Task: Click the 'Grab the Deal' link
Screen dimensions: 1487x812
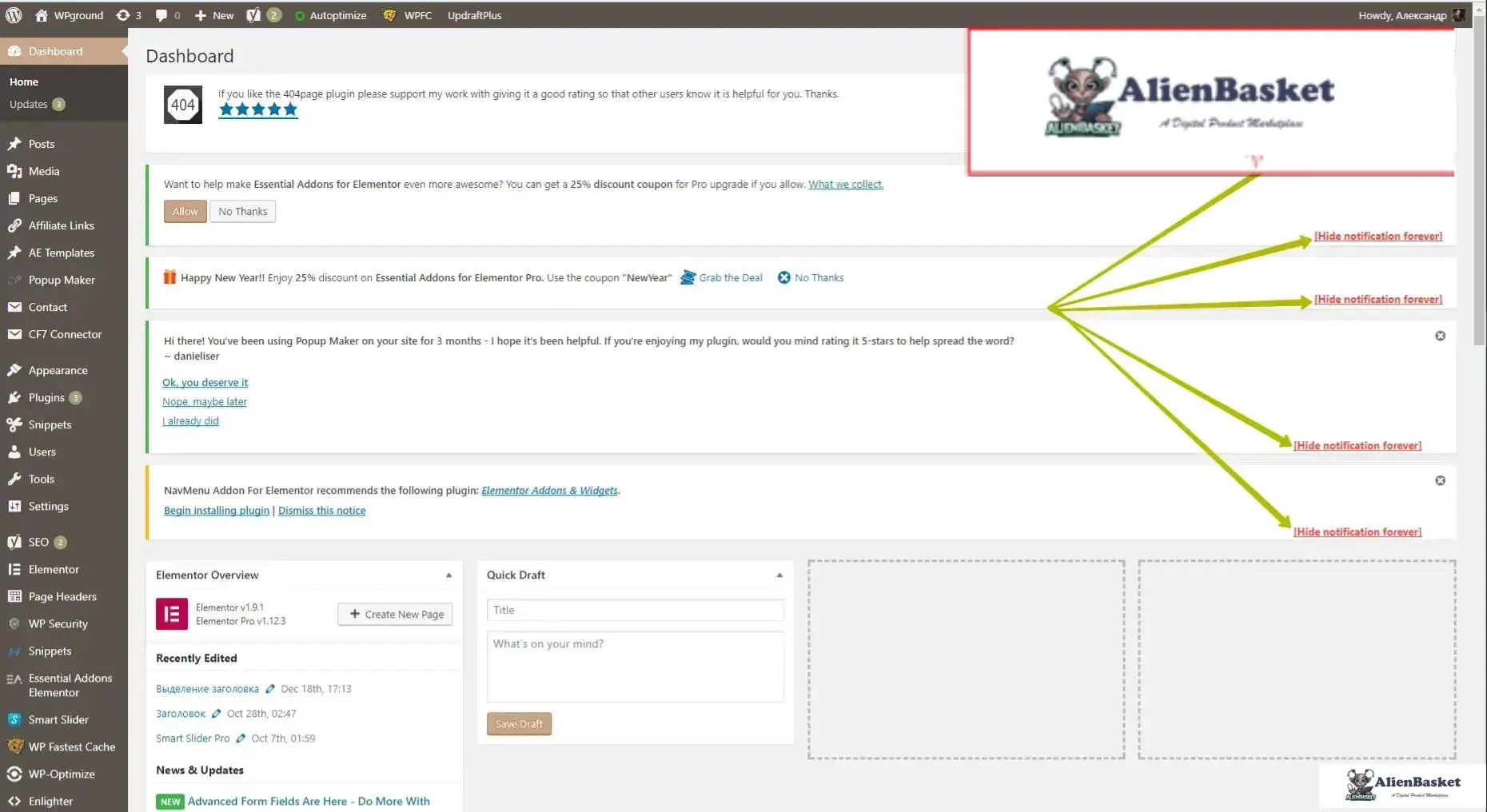Action: (x=730, y=277)
